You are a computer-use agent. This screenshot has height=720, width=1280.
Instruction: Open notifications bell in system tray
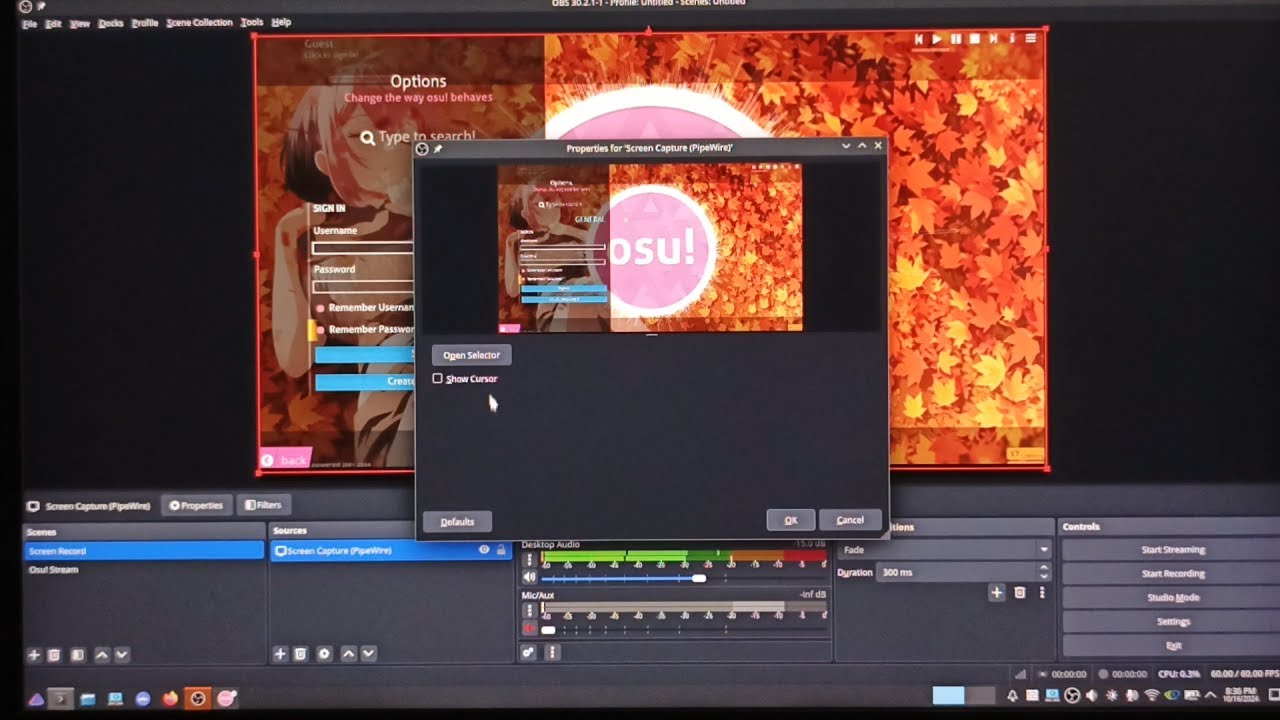click(1012, 696)
